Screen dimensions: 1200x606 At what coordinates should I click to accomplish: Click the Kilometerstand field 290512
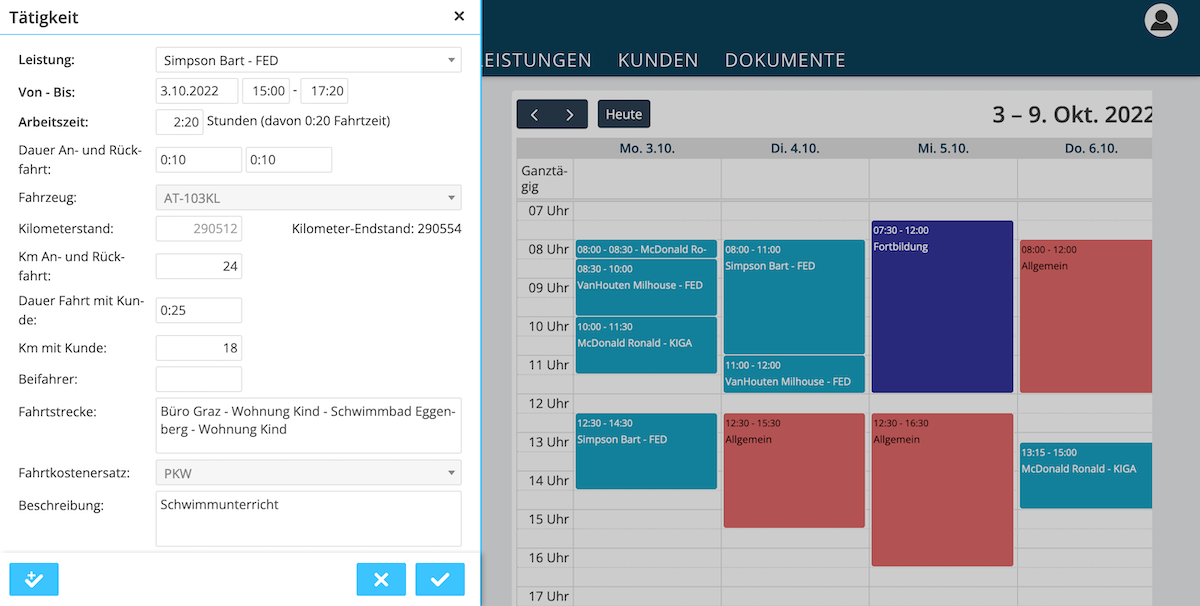click(199, 229)
